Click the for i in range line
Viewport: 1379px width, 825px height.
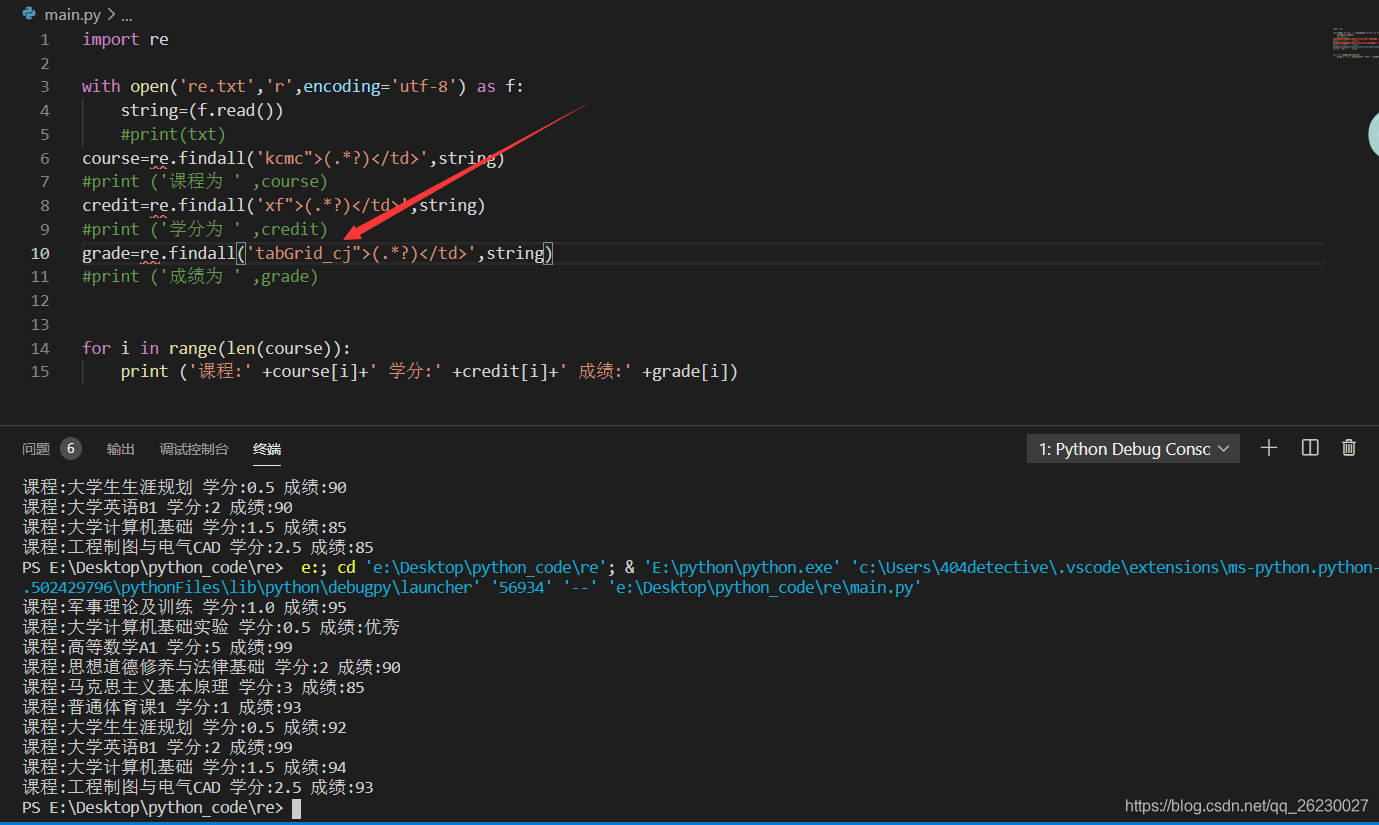217,348
